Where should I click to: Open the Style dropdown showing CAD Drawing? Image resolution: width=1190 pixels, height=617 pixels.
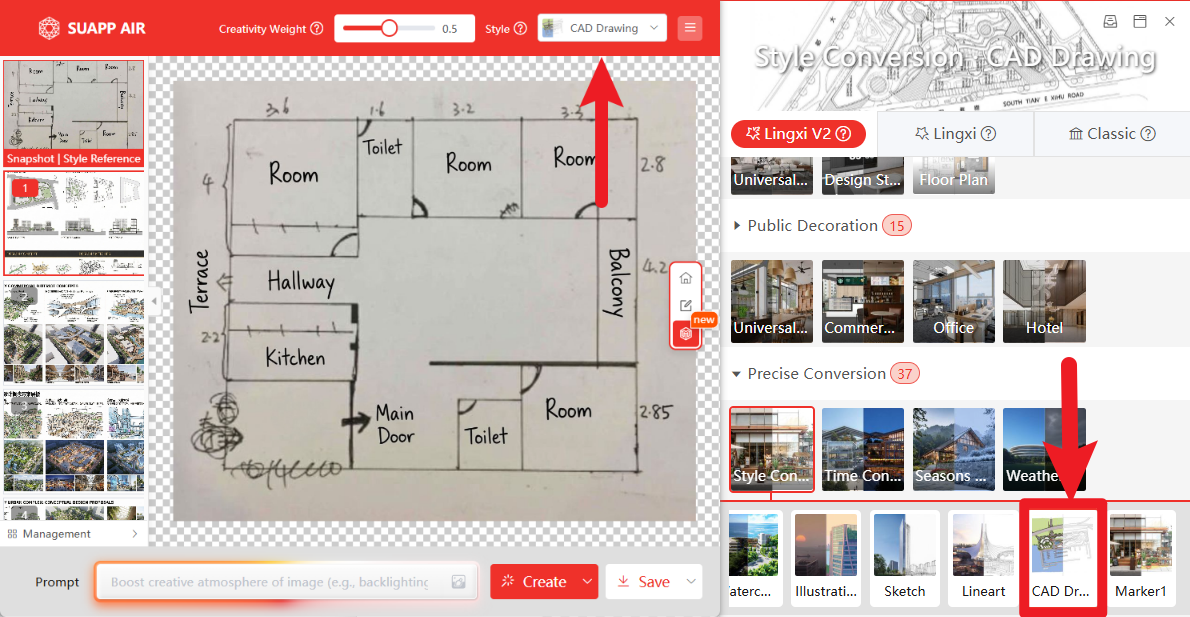[602, 28]
